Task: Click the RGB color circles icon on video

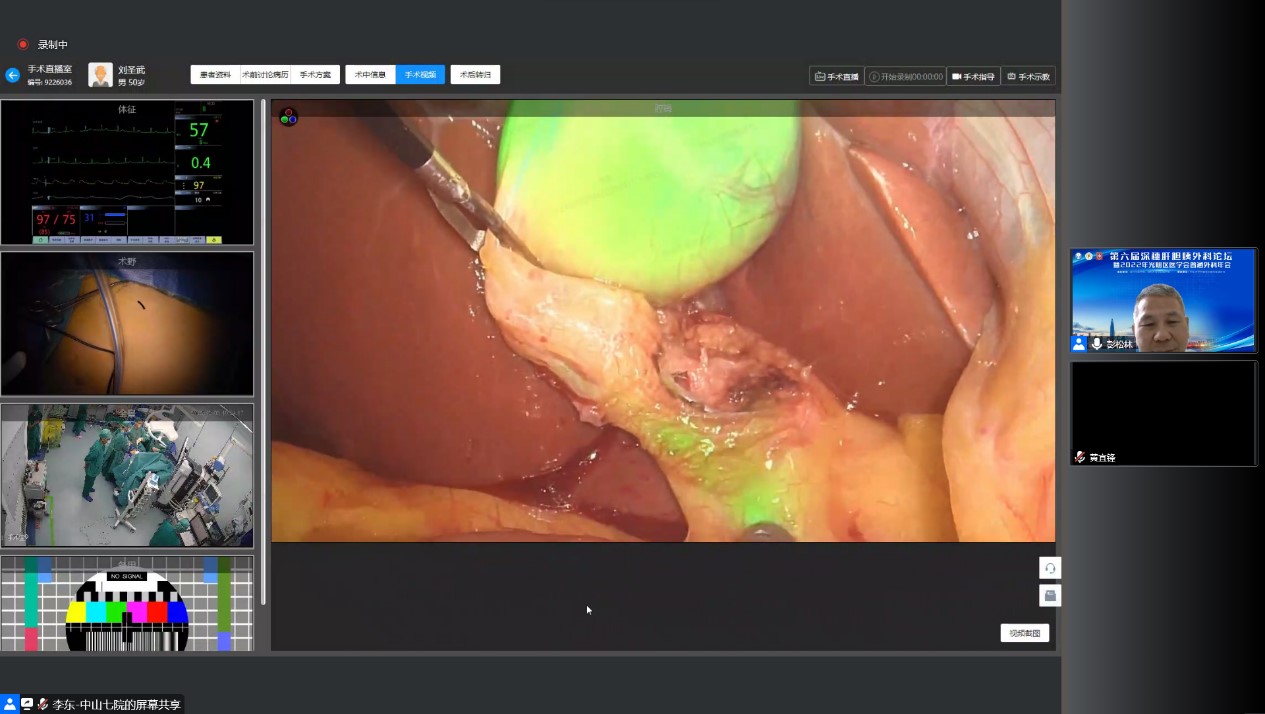Action: pyautogui.click(x=288, y=117)
